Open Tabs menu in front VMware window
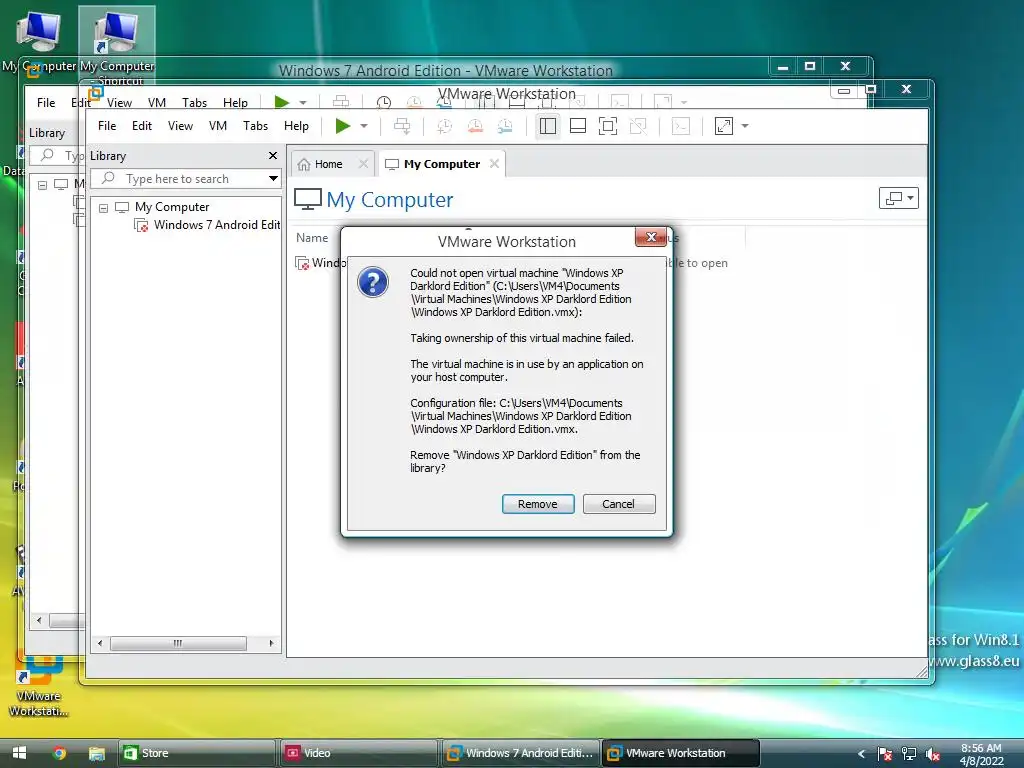Viewport: 1024px width, 768px height. click(x=255, y=125)
